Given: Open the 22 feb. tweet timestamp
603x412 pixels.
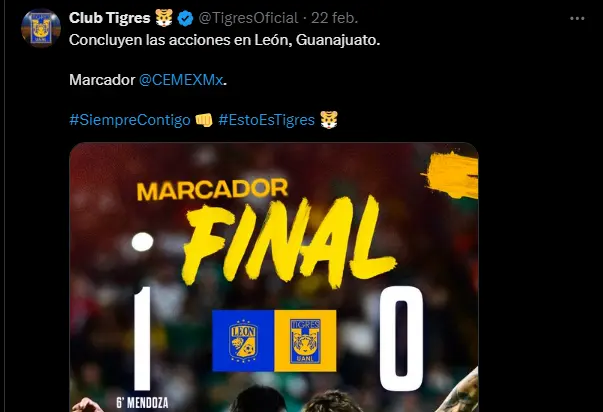Looking at the screenshot, I should click(x=335, y=18).
